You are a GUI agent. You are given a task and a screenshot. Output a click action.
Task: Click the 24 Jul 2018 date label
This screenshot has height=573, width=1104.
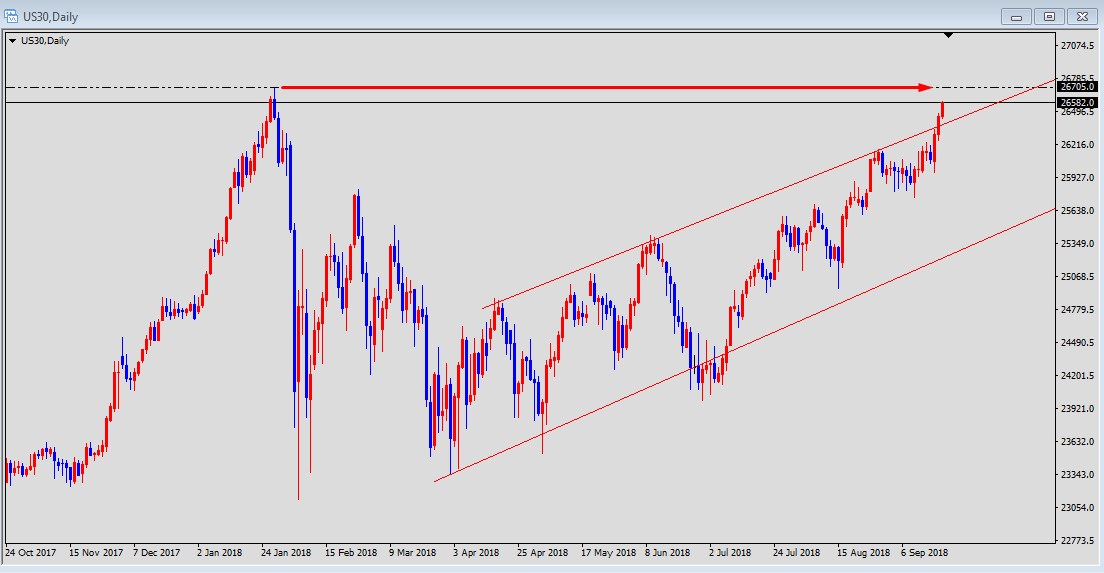click(796, 553)
